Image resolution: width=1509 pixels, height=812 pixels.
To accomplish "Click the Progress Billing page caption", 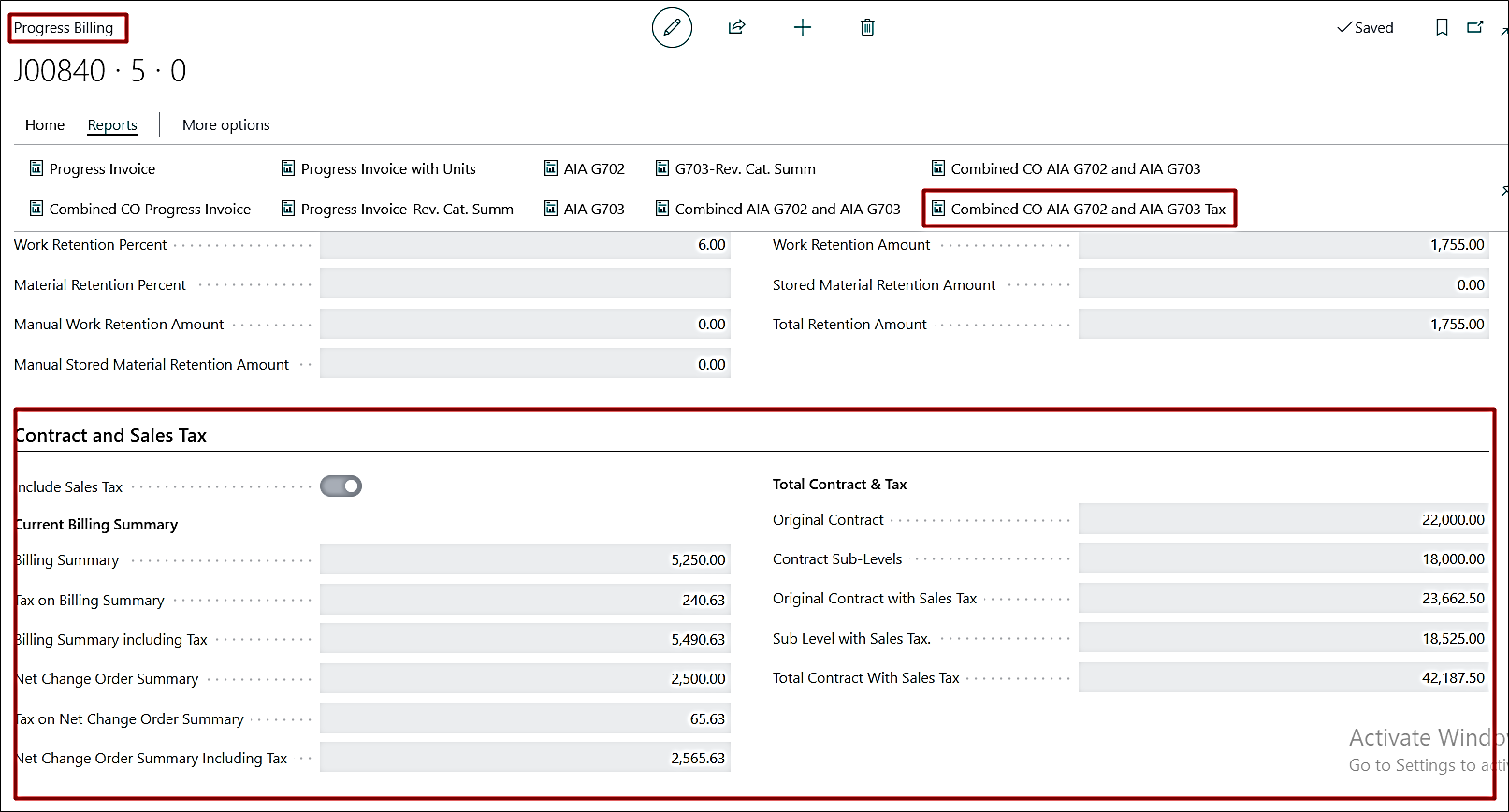I will (64, 27).
